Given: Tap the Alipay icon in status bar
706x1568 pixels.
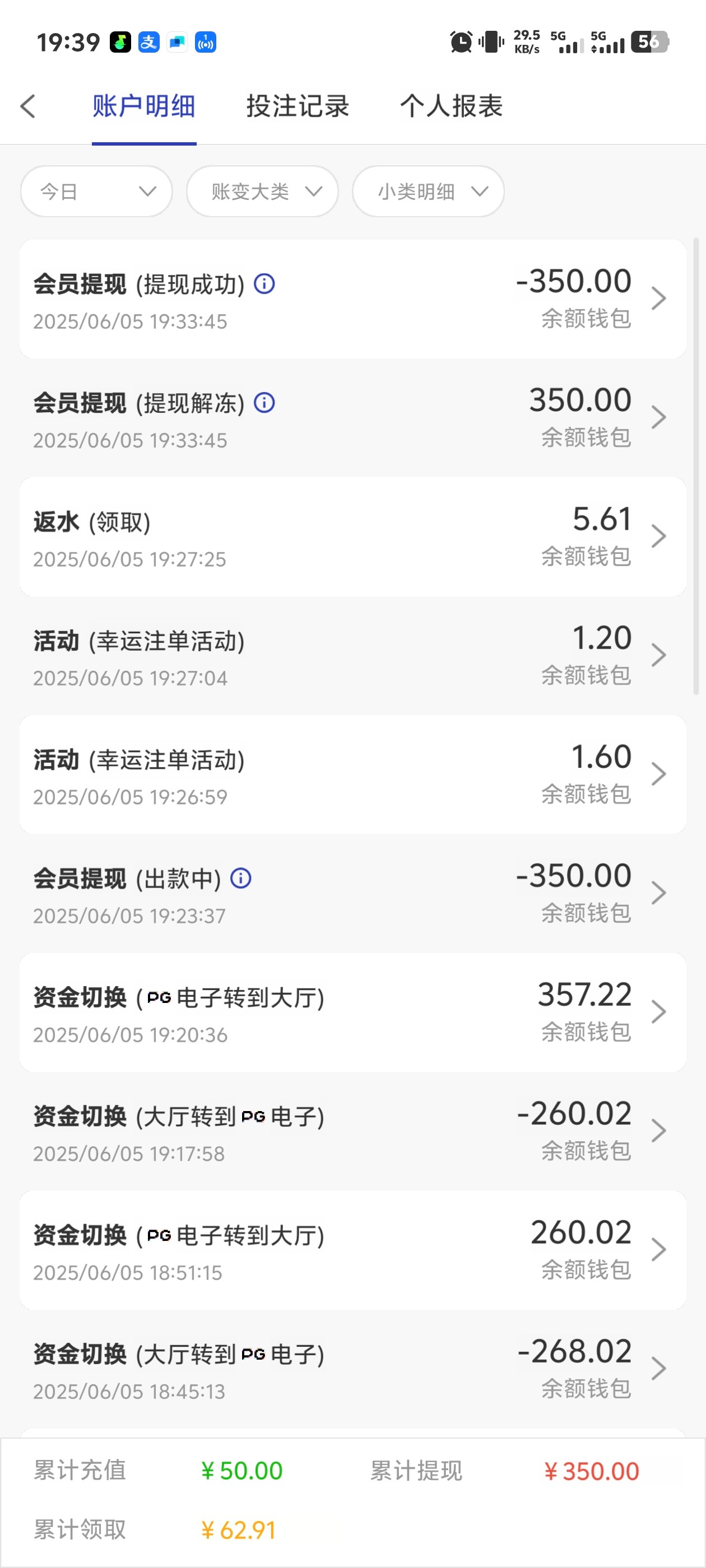Looking at the screenshot, I should [148, 42].
